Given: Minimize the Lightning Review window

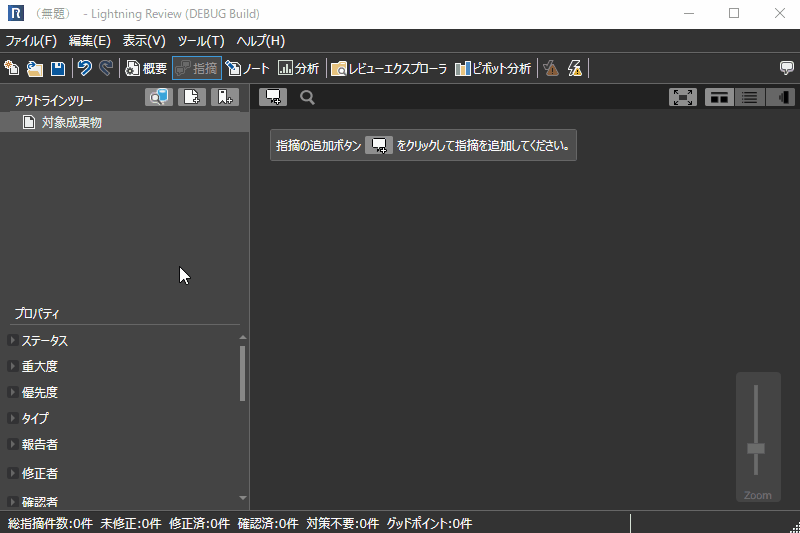Looking at the screenshot, I should click(x=689, y=13).
